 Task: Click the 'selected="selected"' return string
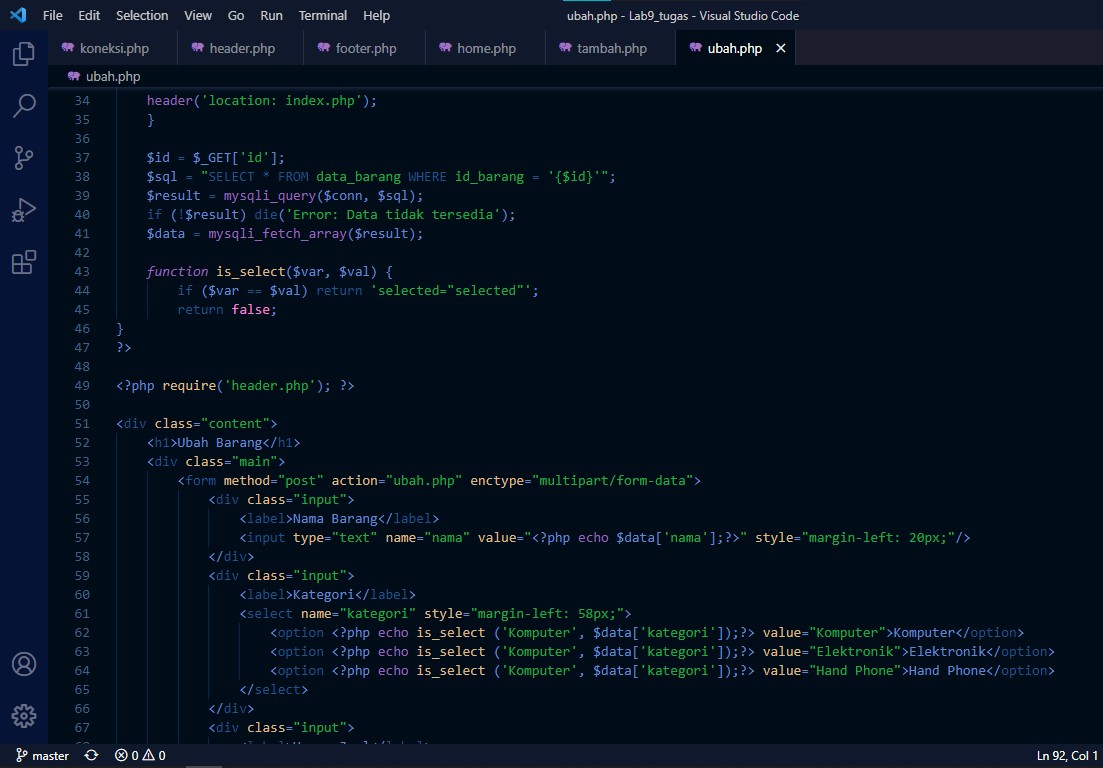[x=451, y=290]
